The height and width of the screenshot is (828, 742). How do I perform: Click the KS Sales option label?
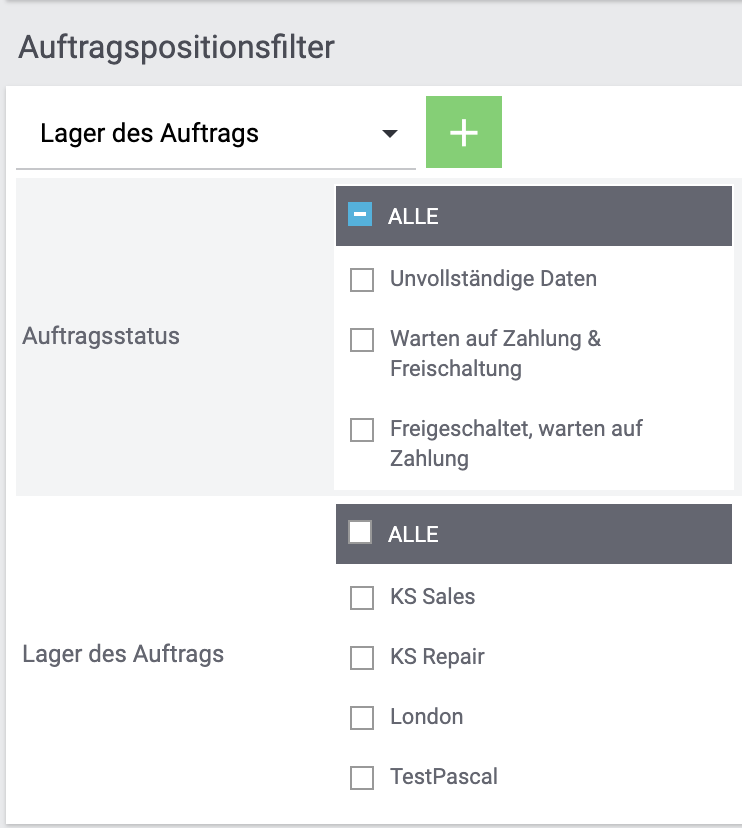tap(432, 597)
